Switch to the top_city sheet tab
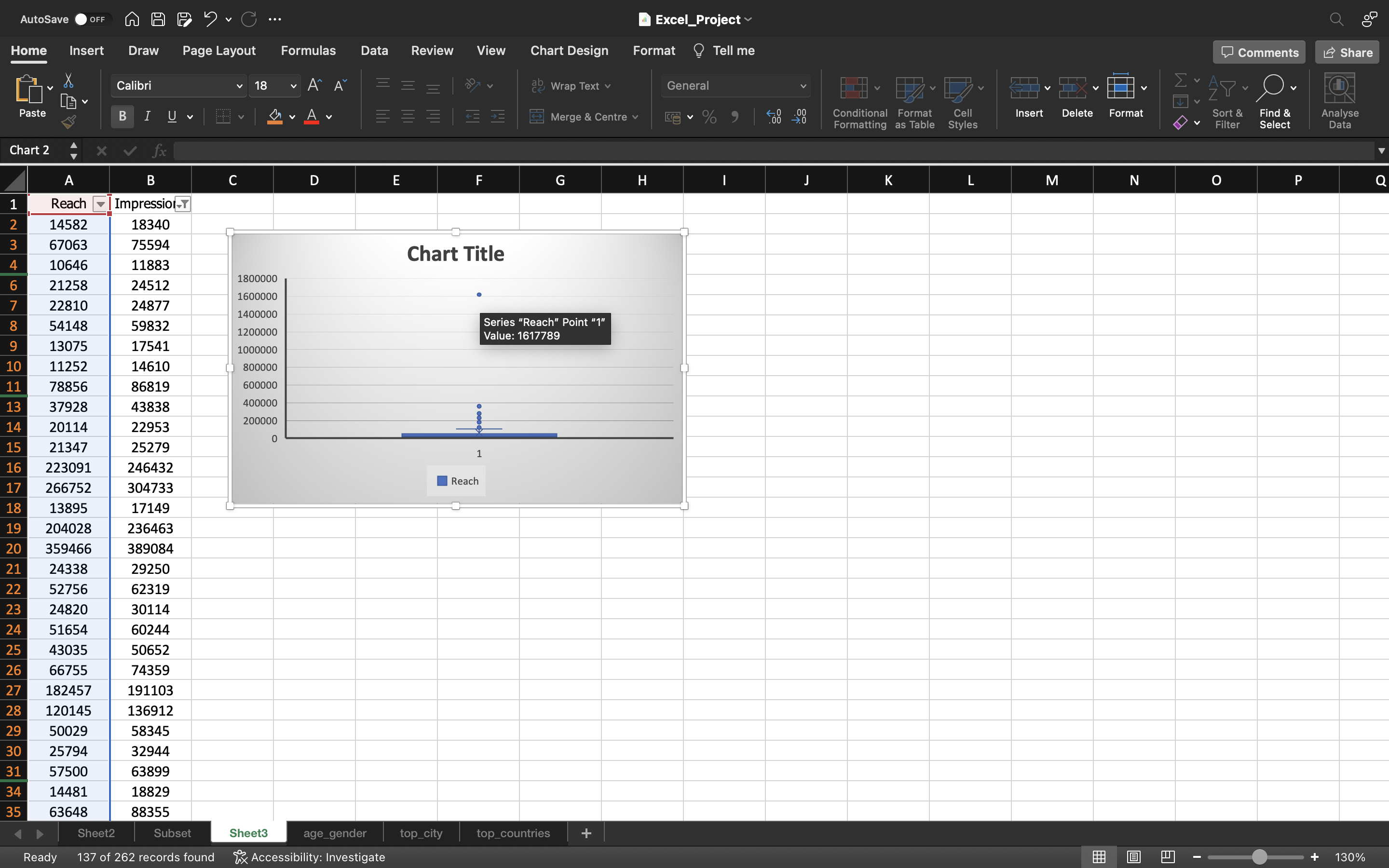This screenshot has height=868, width=1389. pos(420,833)
